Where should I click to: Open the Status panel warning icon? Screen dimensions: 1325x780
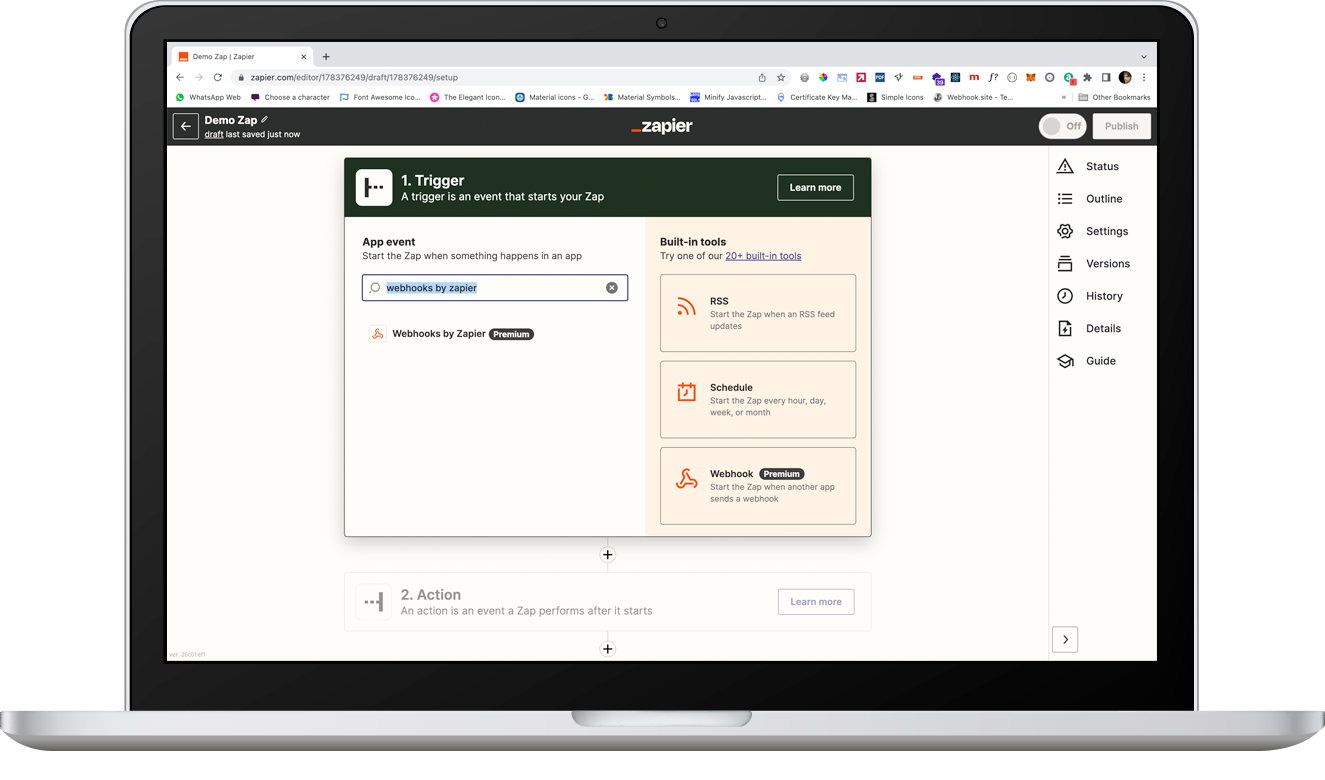pos(1065,166)
